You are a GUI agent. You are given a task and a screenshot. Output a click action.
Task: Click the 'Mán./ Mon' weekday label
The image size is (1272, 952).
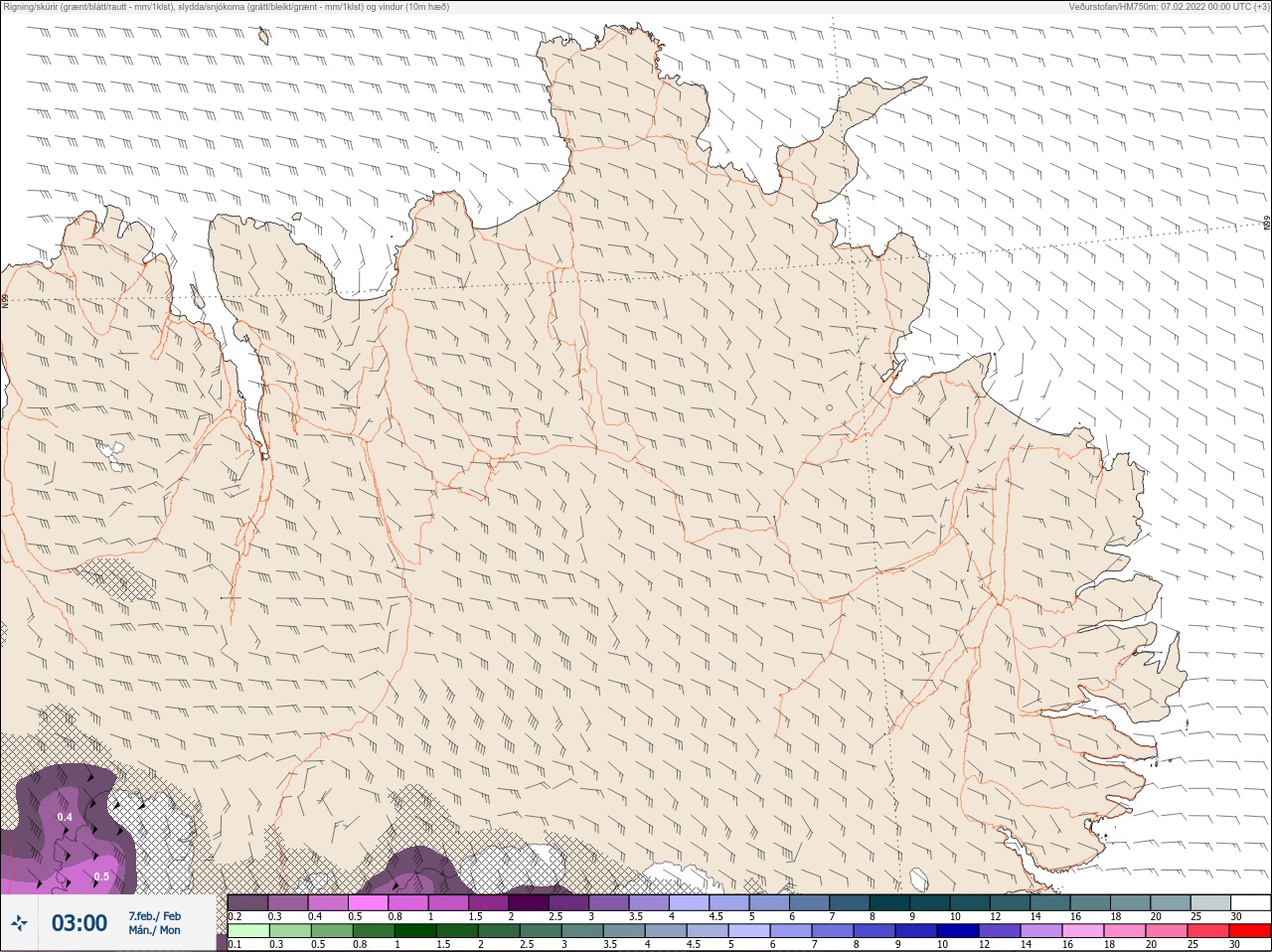tap(155, 931)
